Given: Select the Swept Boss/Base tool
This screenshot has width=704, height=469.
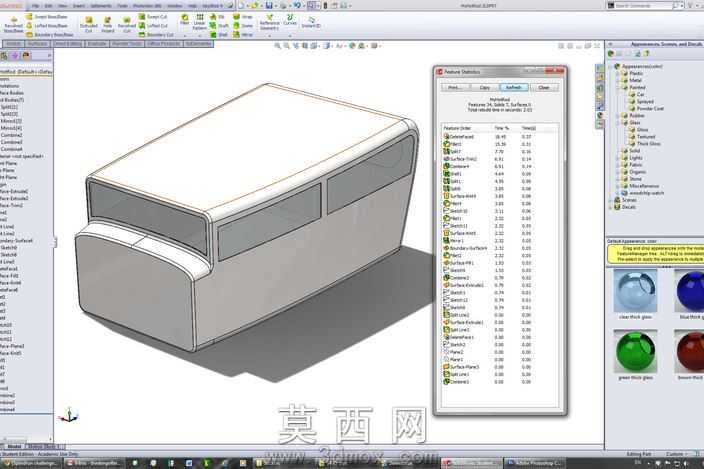Looking at the screenshot, I should (47, 17).
